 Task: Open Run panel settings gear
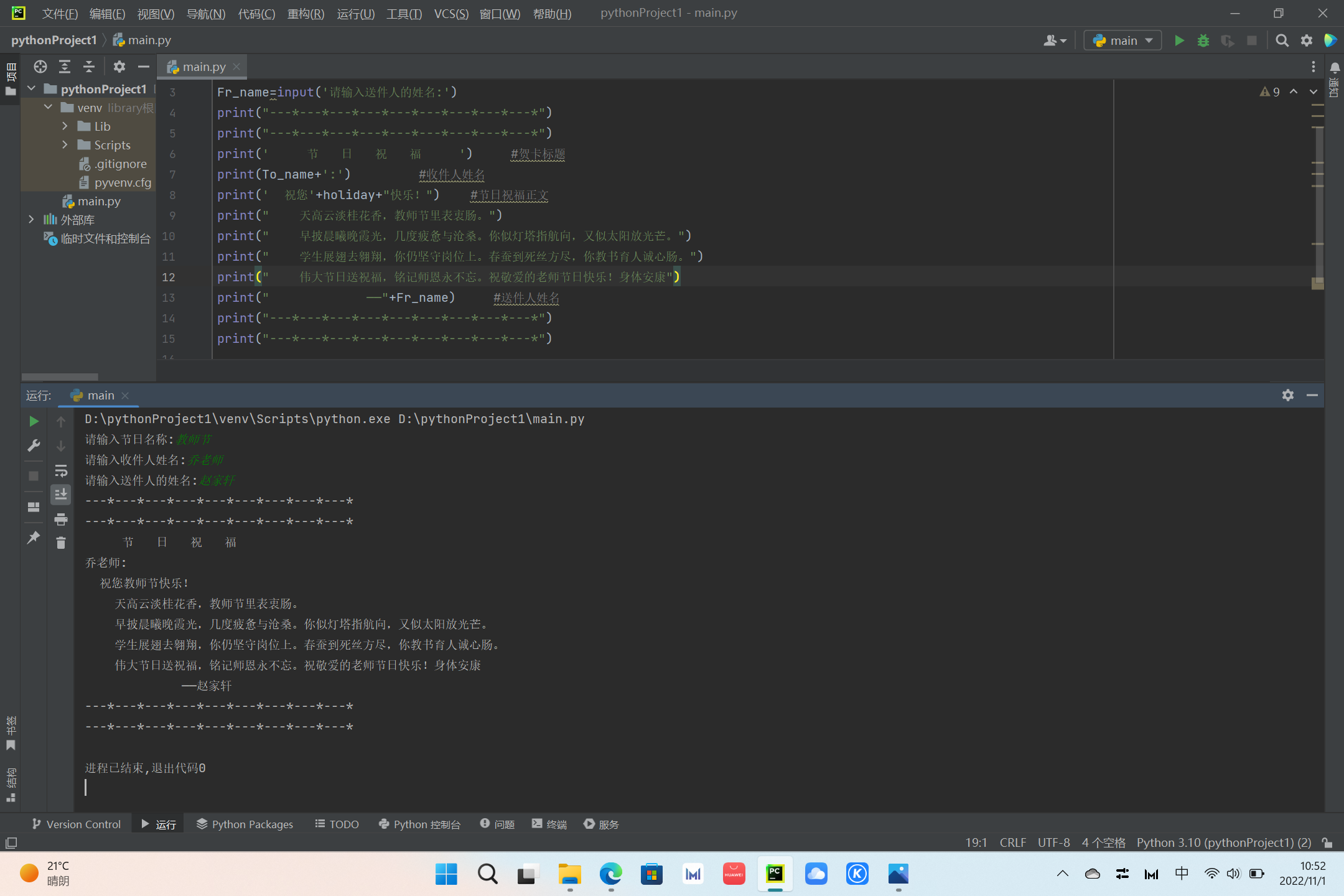point(1287,395)
